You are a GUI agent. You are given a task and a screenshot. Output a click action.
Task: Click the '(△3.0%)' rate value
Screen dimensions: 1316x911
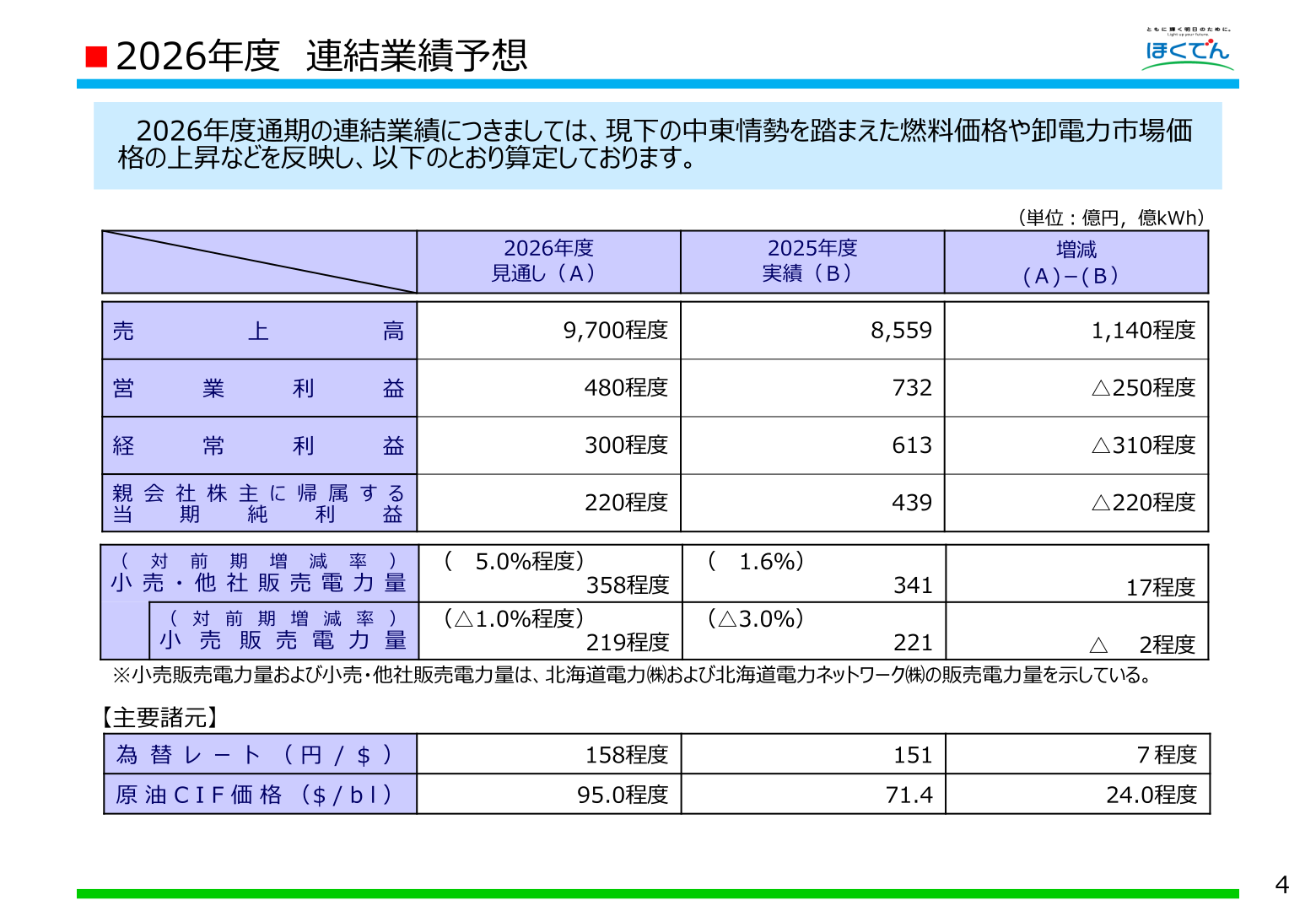click(757, 618)
